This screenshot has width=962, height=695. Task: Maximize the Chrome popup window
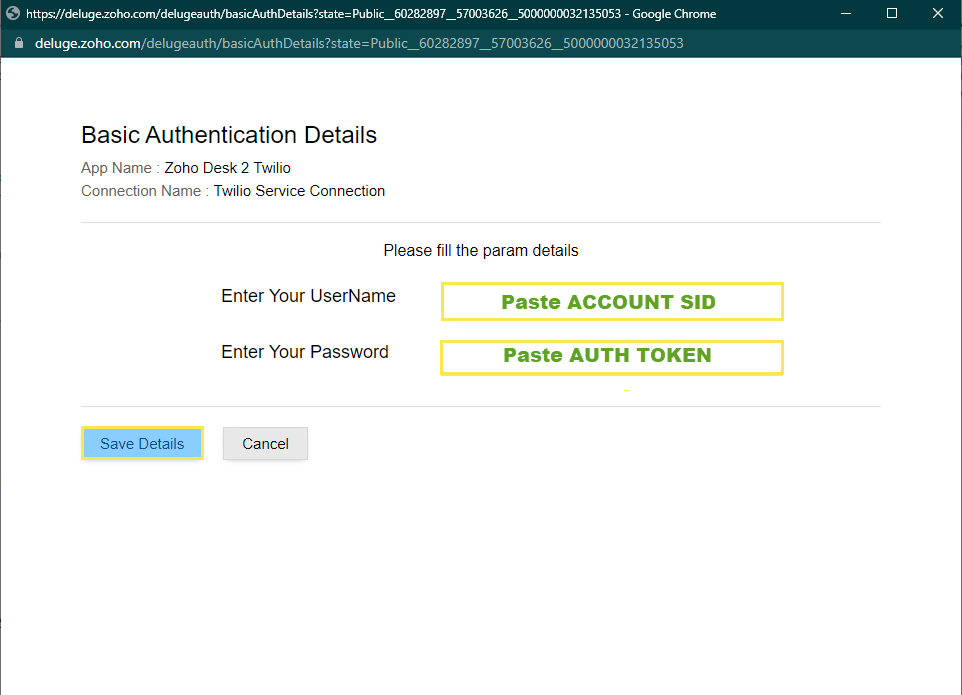coord(892,13)
